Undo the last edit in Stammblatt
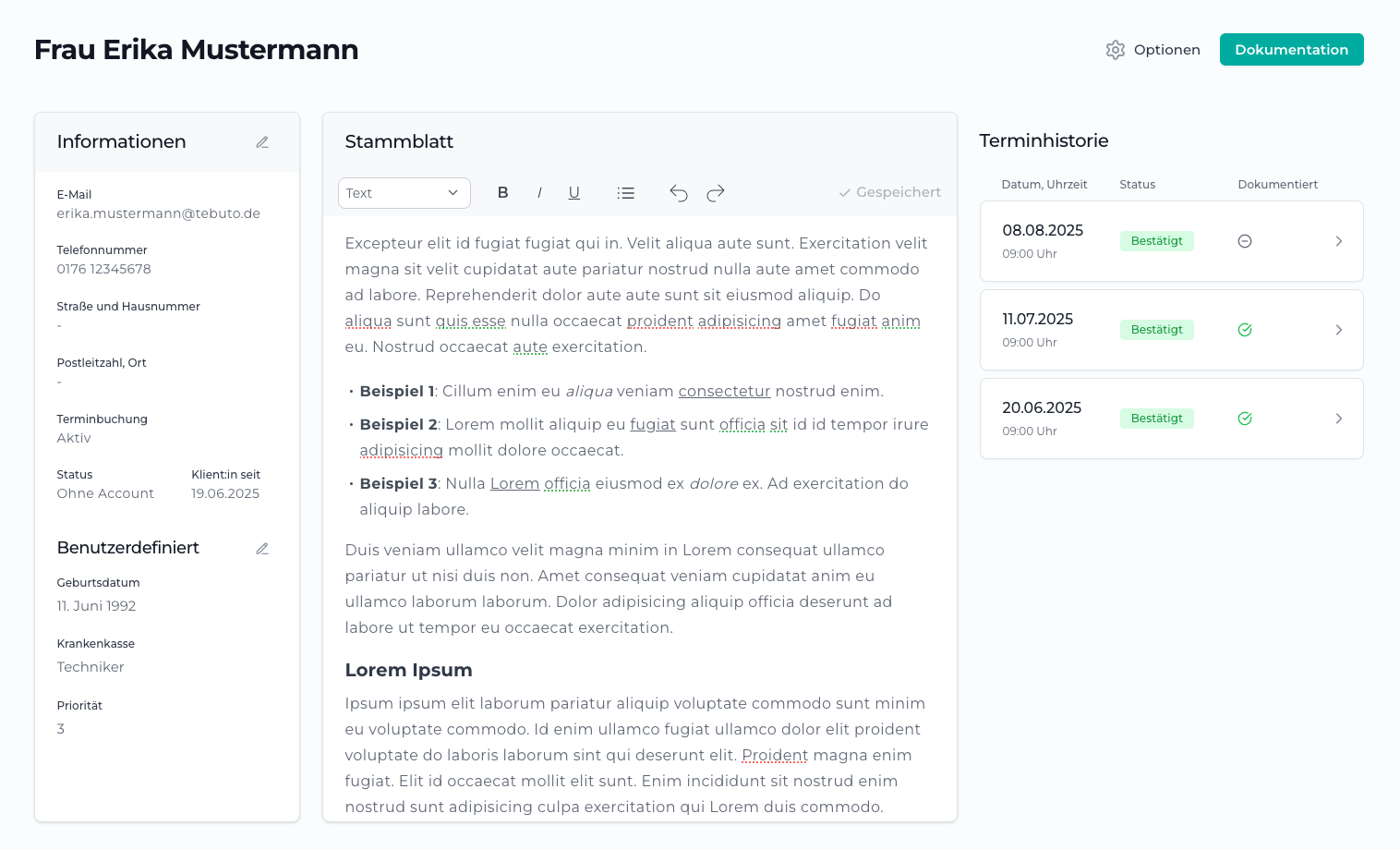Image resolution: width=1400 pixels, height=850 pixels. 679,193
